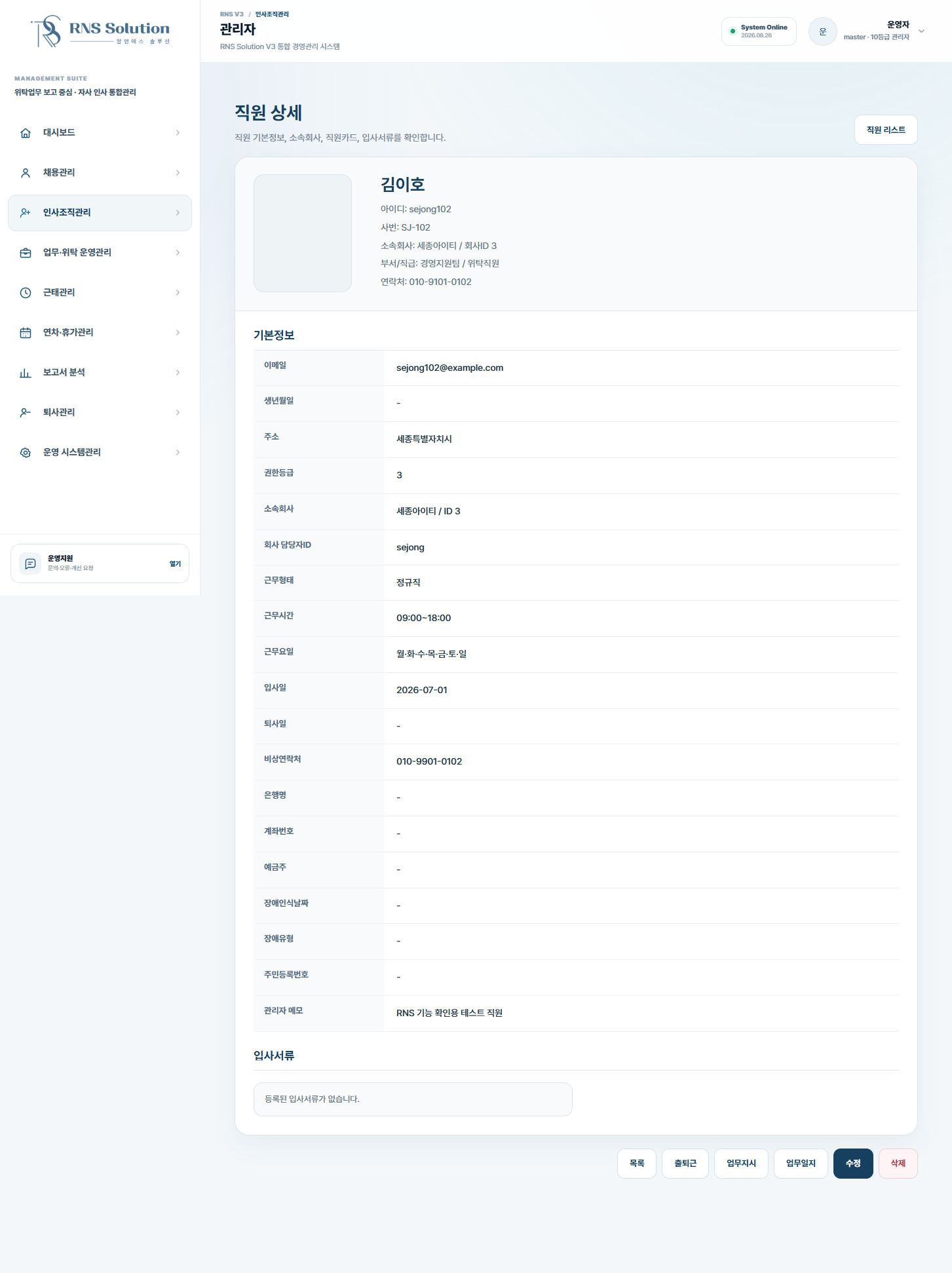
Task: Click the green System Online status badge
Action: [759, 31]
